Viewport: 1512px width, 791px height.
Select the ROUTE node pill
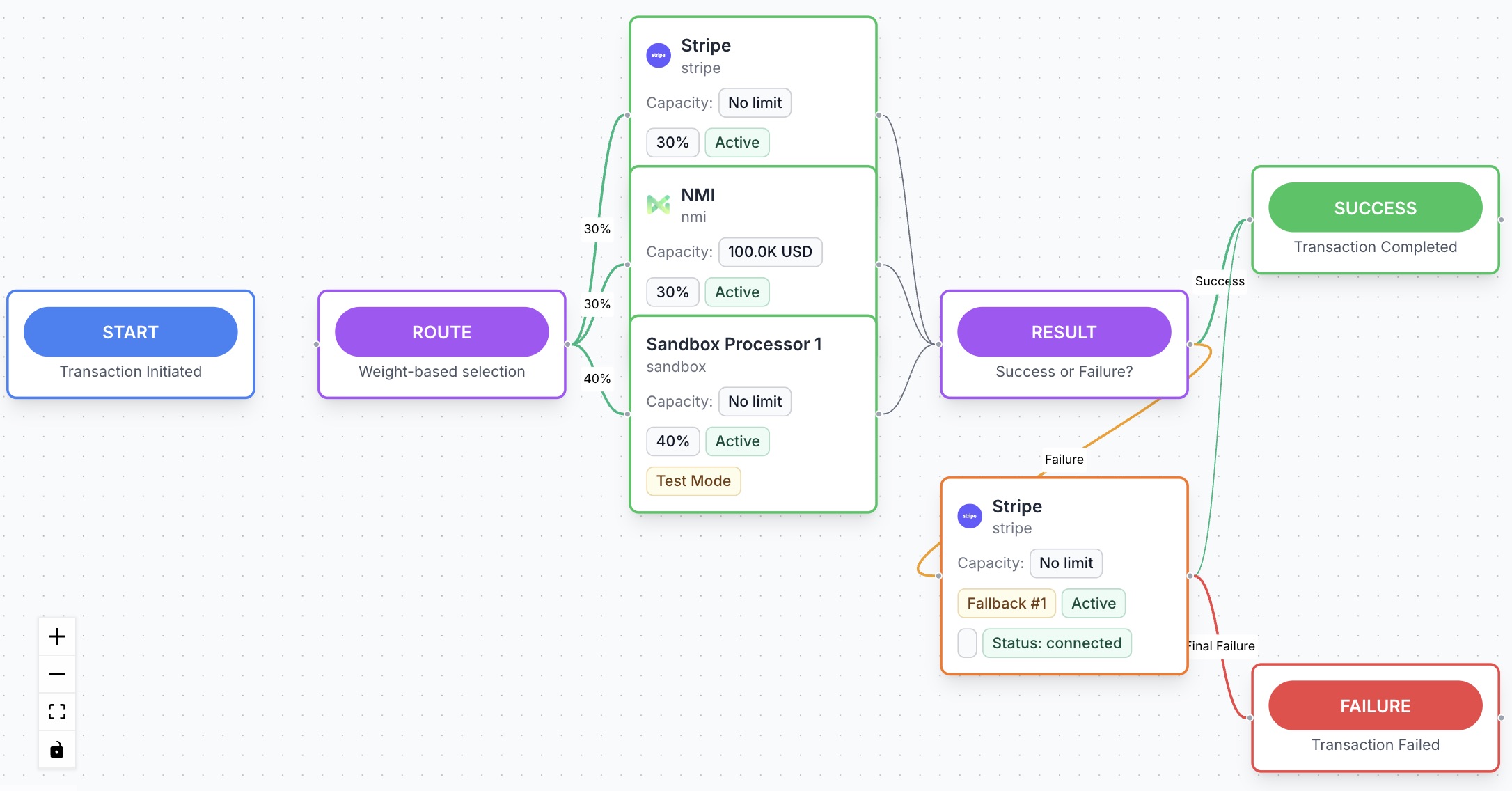tap(442, 332)
